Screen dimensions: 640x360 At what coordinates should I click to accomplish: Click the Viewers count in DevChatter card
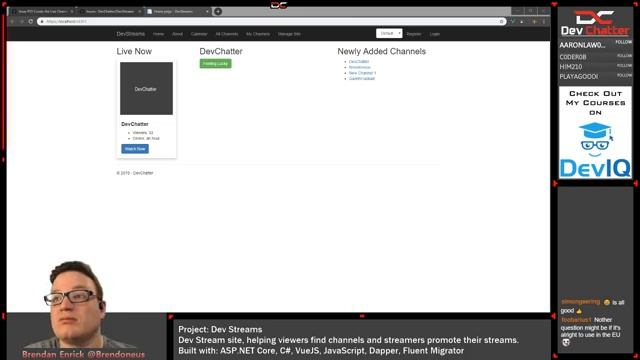[x=143, y=133]
